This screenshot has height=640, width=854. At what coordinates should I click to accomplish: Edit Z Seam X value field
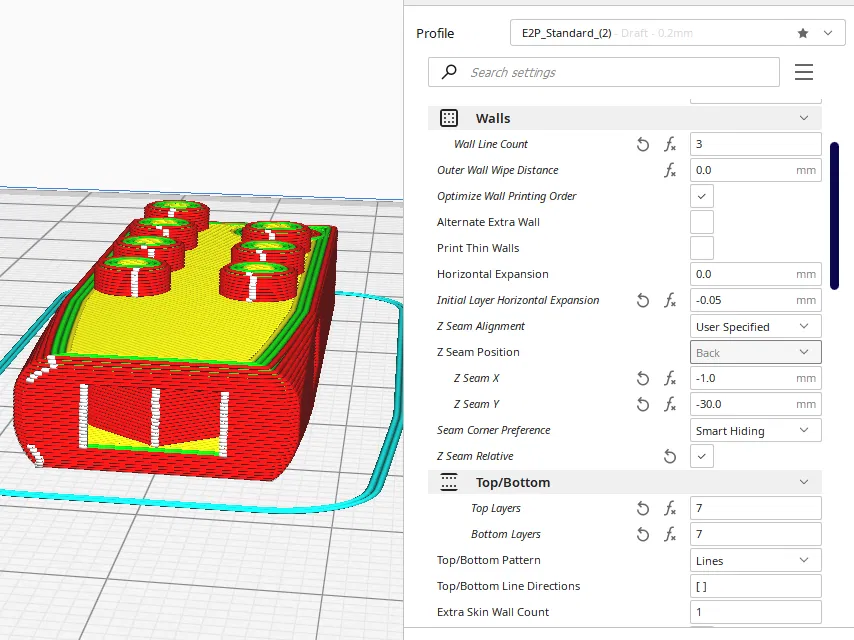[755, 378]
